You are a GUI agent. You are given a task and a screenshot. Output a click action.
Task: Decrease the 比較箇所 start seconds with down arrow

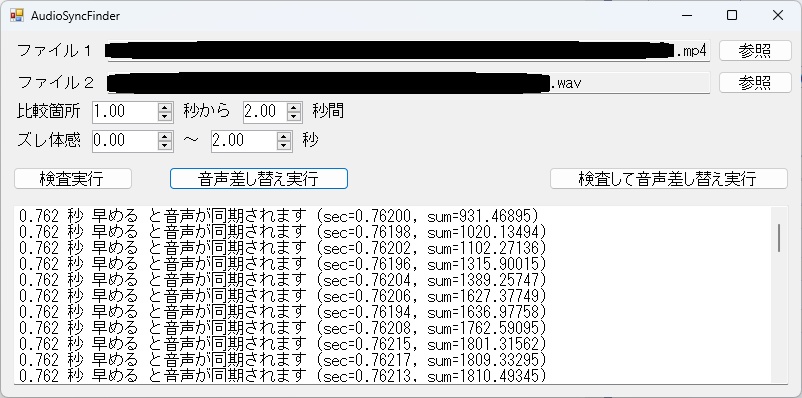[x=165, y=116]
